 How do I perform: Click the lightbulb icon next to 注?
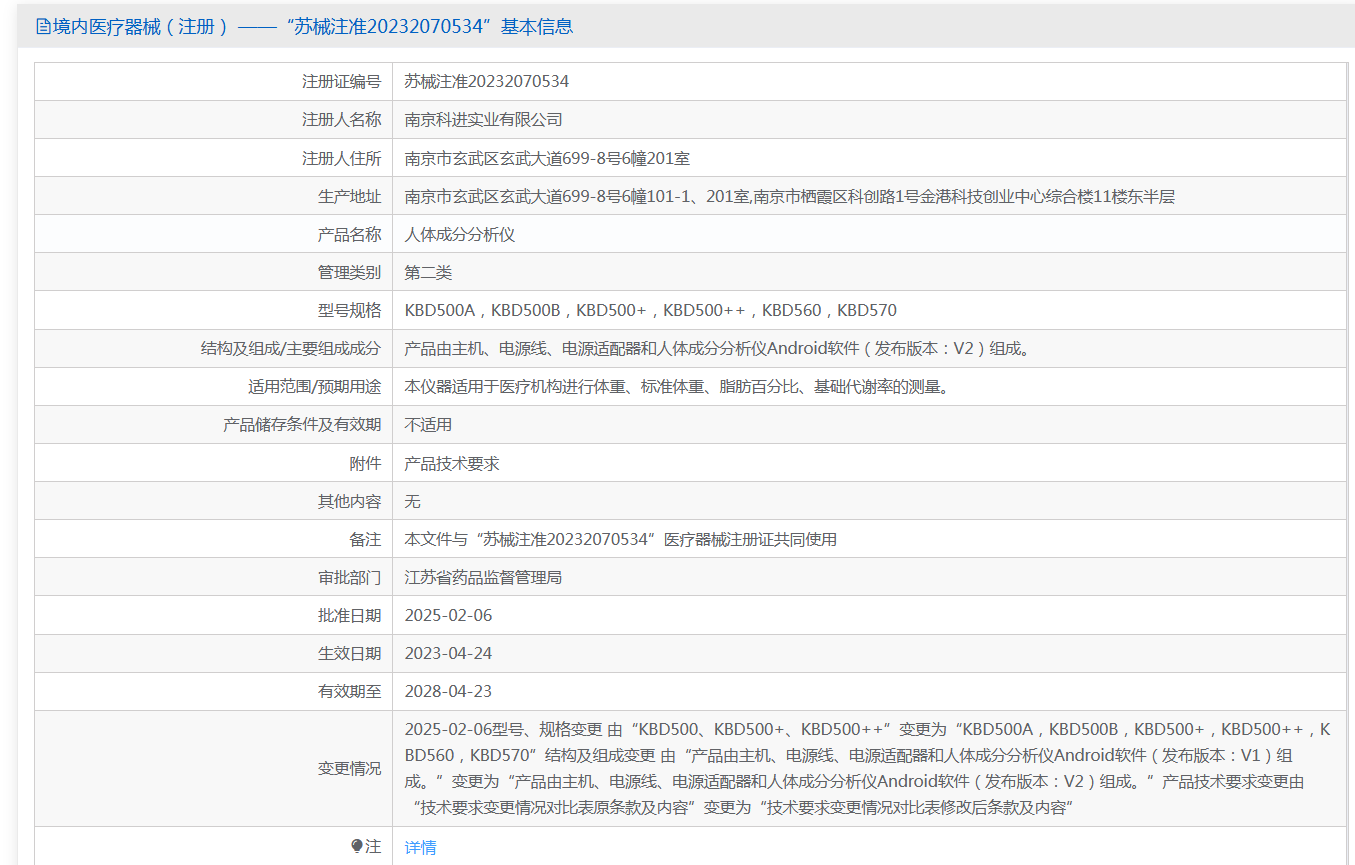click(x=357, y=846)
